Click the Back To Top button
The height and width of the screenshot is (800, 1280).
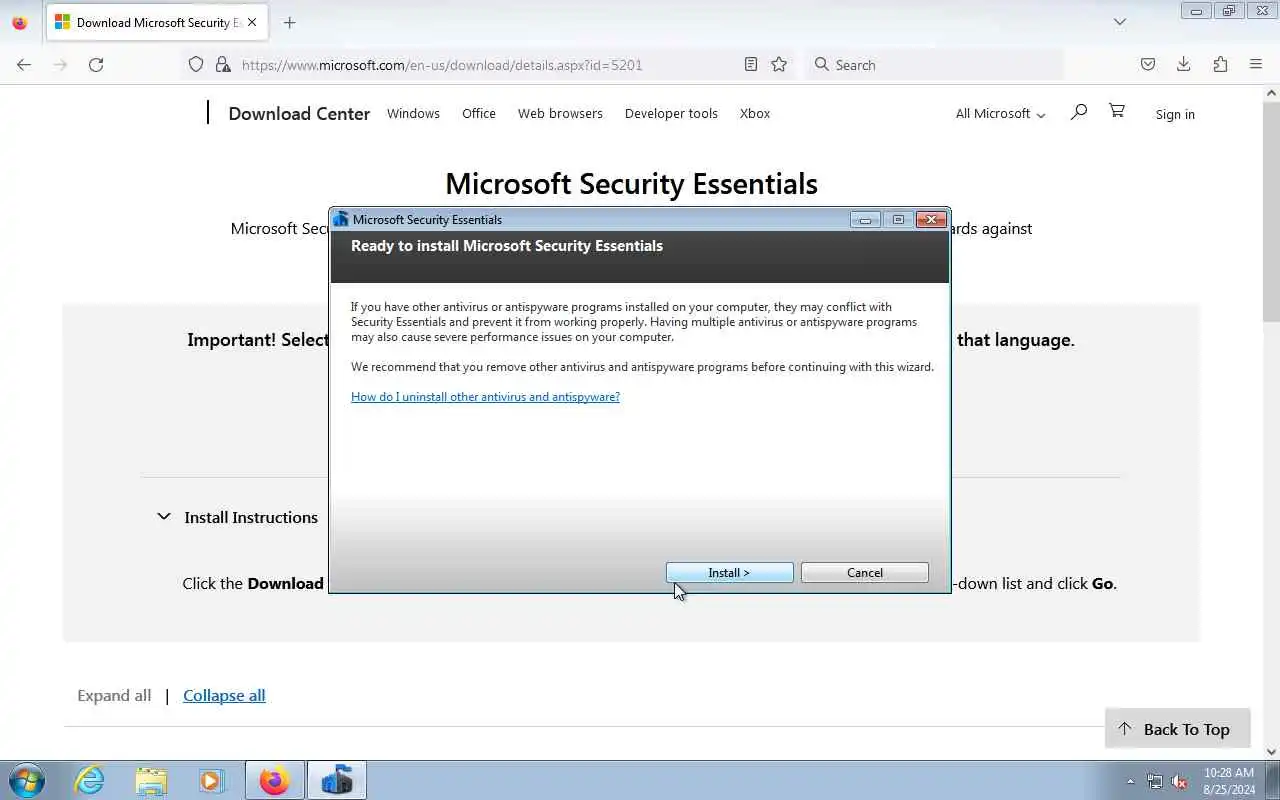tap(1177, 729)
